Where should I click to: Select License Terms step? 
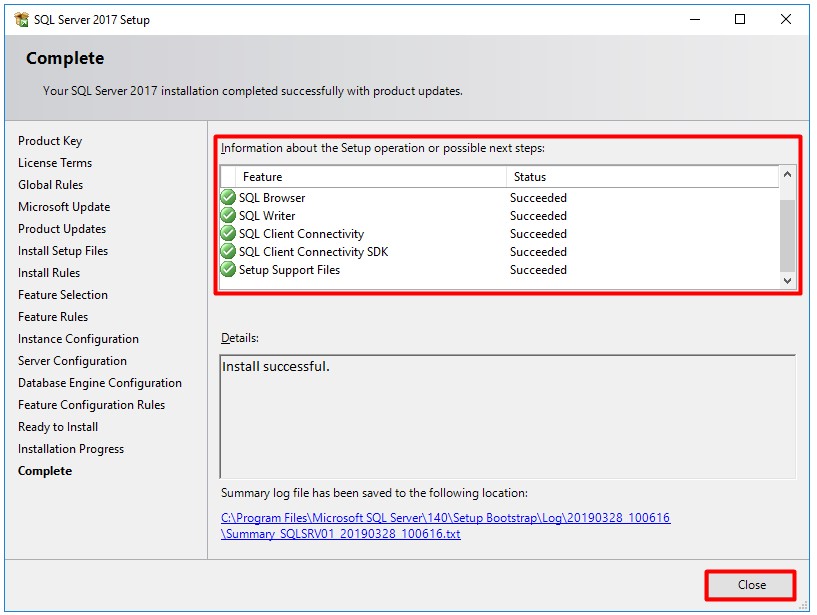(x=54, y=162)
